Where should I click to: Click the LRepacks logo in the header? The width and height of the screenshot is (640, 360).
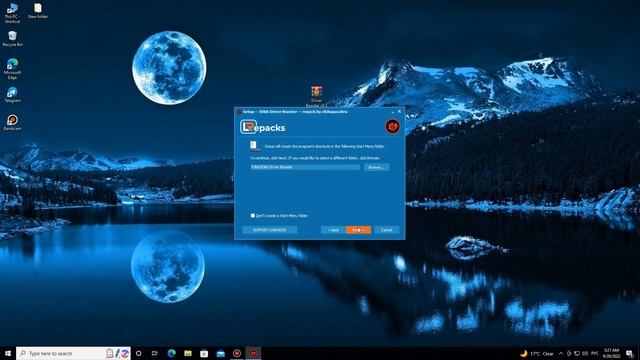263,127
